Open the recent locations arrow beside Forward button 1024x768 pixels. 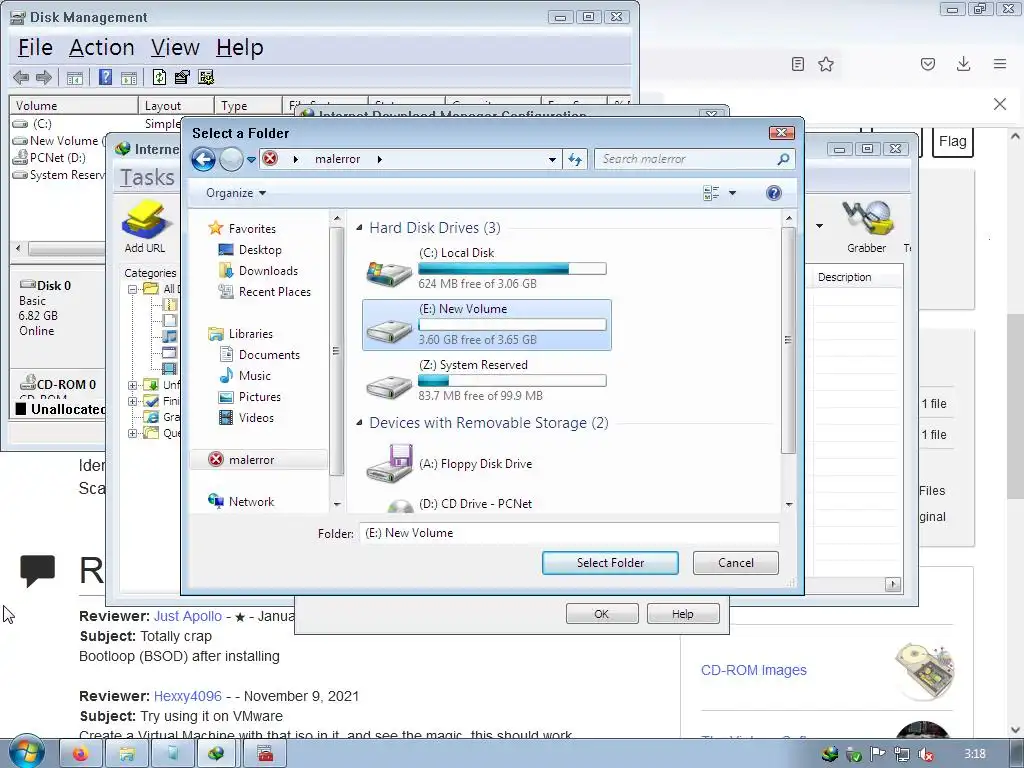click(251, 159)
